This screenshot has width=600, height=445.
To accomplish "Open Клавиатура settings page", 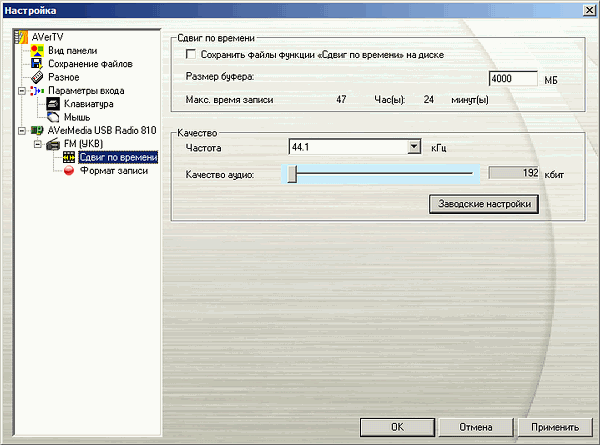I will coord(88,104).
